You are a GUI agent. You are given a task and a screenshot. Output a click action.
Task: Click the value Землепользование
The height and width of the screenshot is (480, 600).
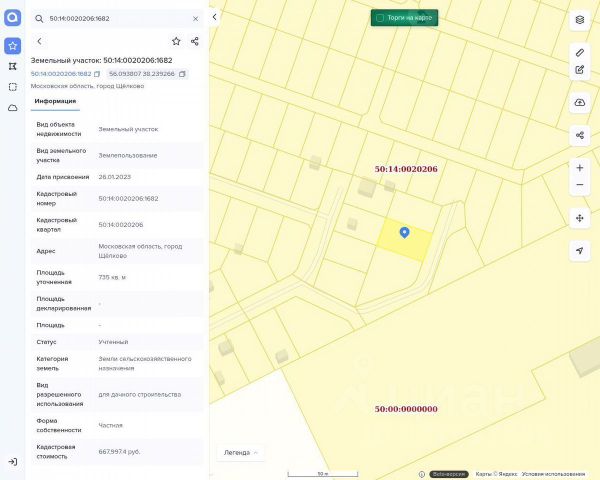coord(128,155)
